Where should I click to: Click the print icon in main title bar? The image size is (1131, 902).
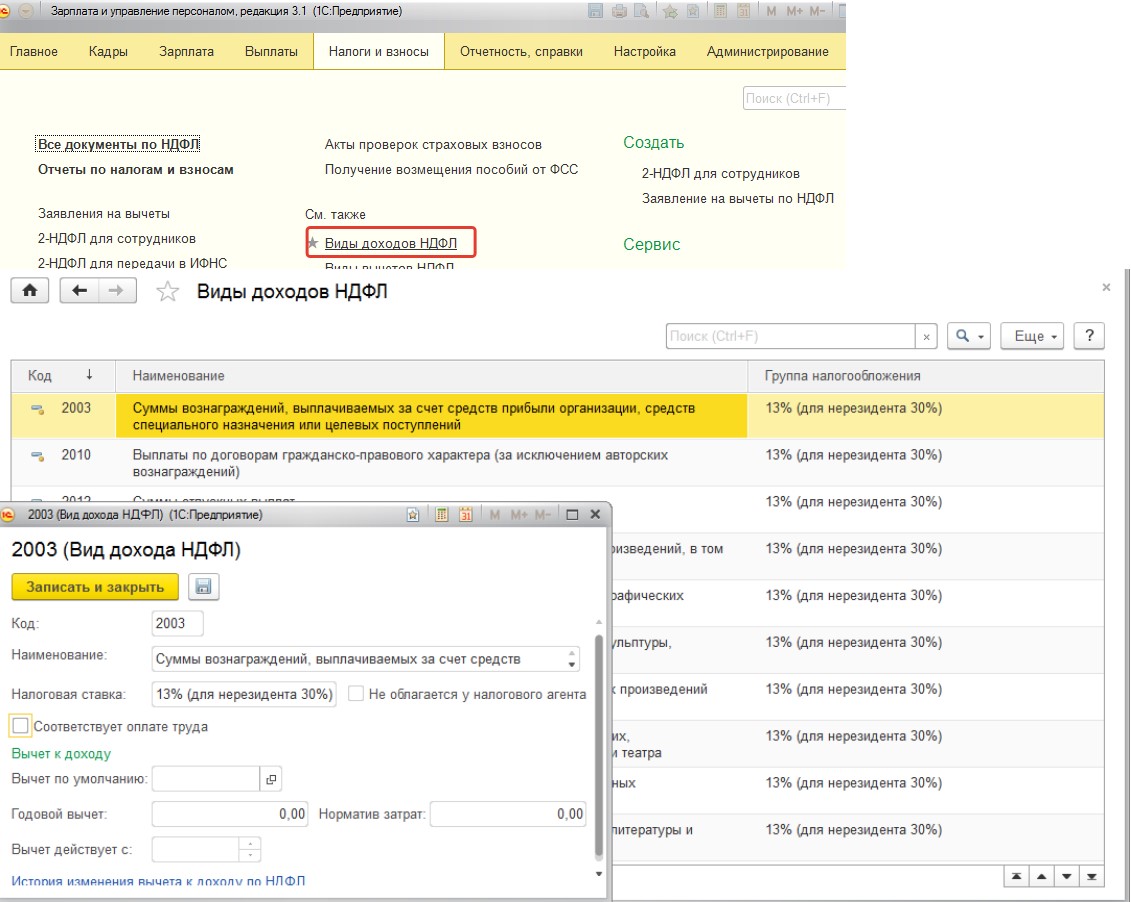[619, 11]
